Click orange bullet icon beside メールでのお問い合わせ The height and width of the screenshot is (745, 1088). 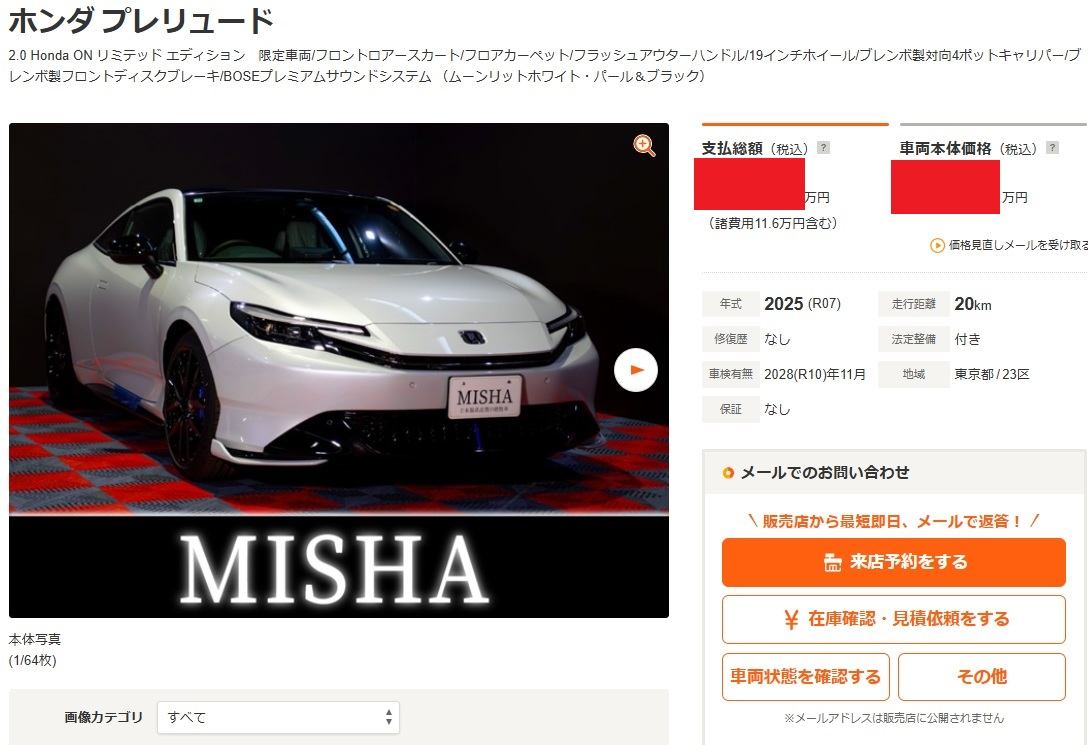(x=728, y=473)
